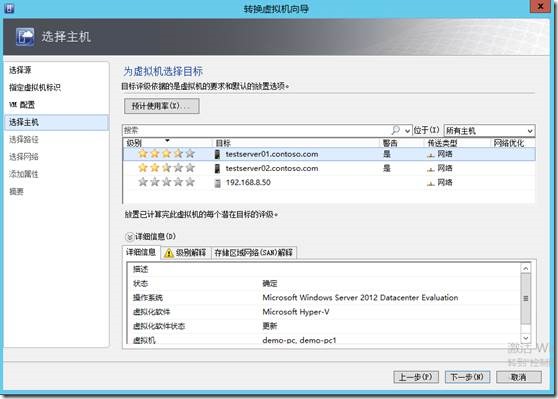Image resolution: width=558 pixels, height=399 pixels.
Task: Click the Microsoft Hyper-V value
Action: 296,312
